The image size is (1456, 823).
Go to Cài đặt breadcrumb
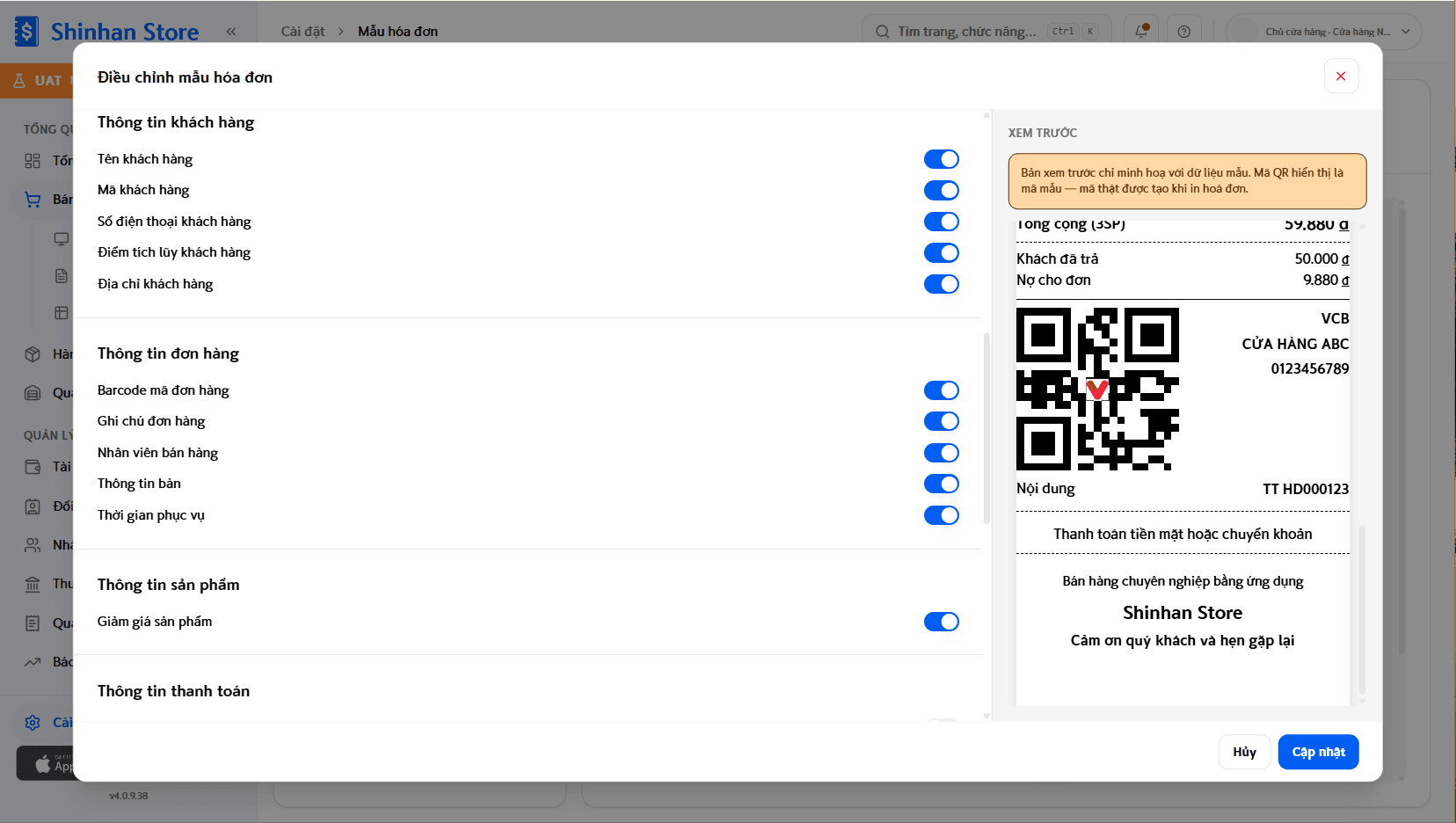(x=302, y=32)
